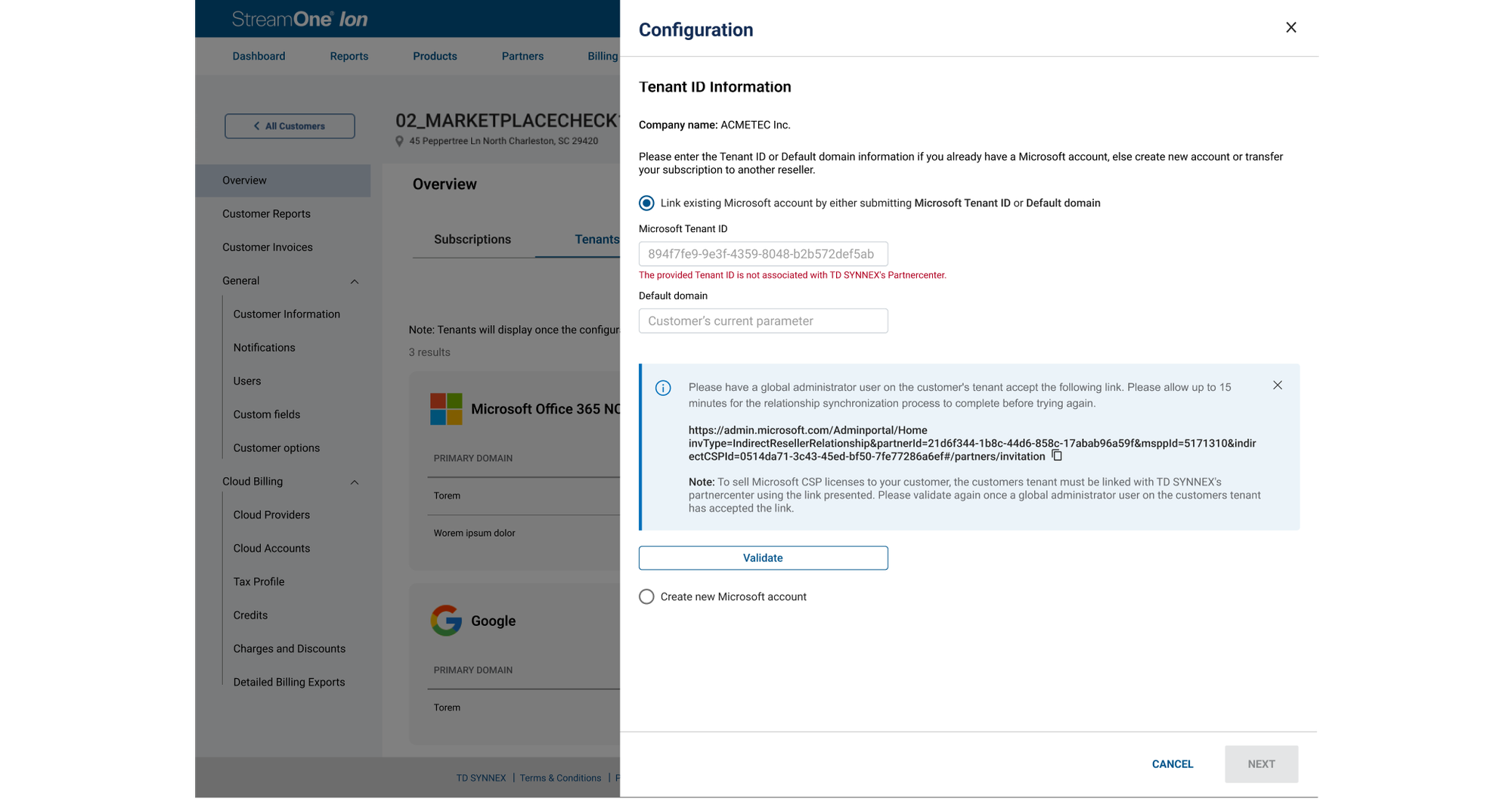
Task: Click the CANCEL button
Action: pos(1173,764)
